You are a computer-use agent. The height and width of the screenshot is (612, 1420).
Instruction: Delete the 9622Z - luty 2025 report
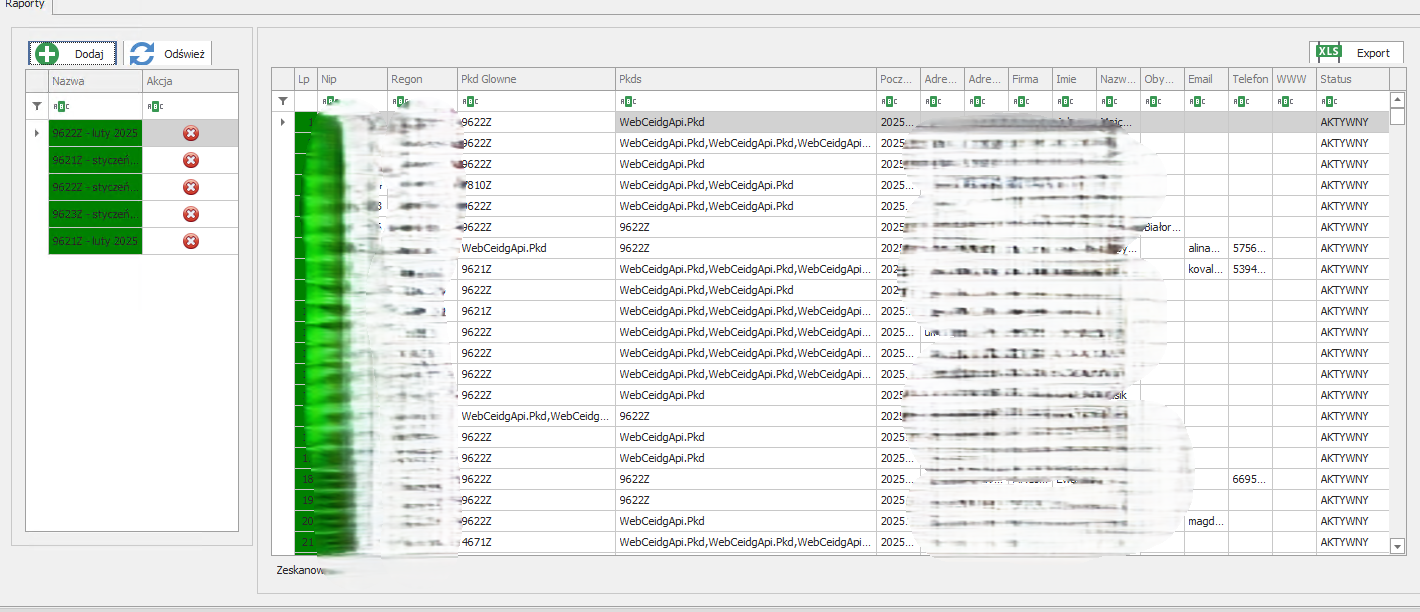point(191,133)
